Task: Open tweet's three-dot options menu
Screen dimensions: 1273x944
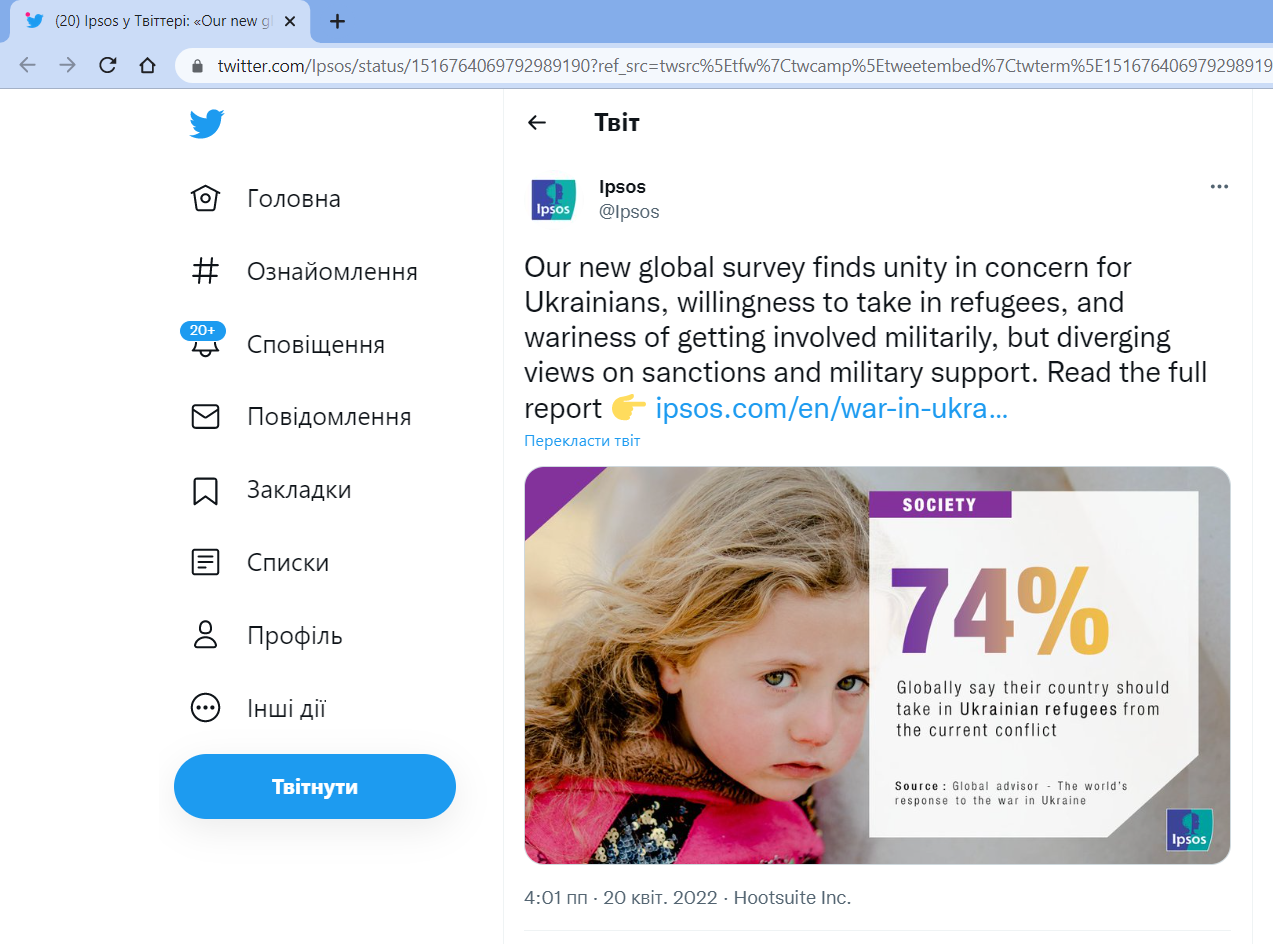Action: (x=1218, y=187)
